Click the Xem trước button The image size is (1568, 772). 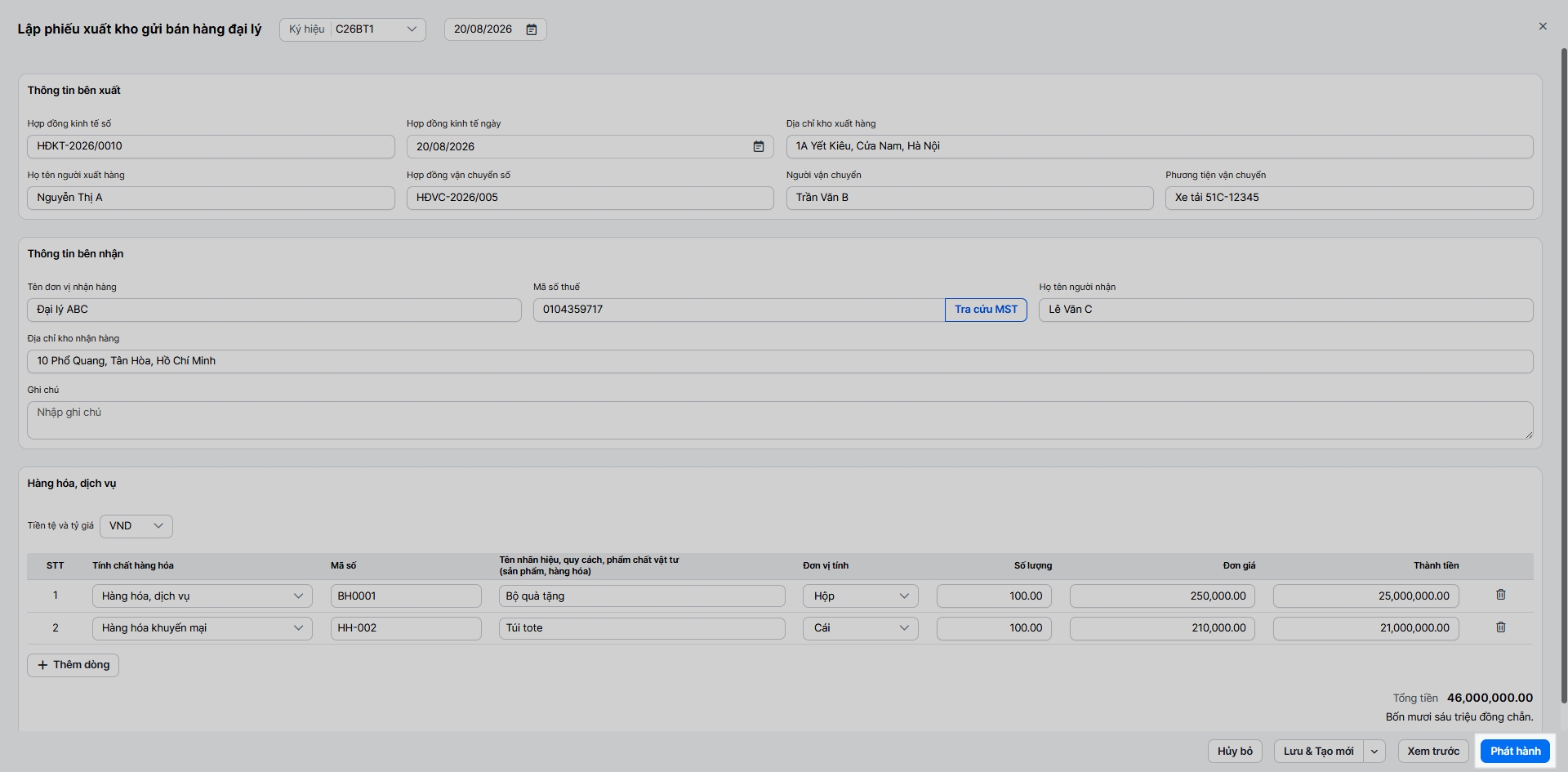pos(1433,752)
